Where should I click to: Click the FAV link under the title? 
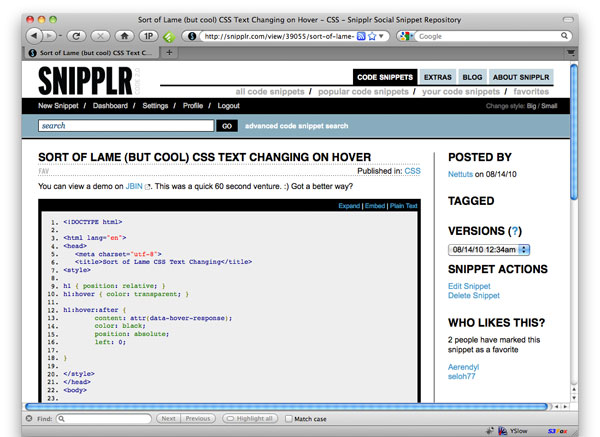point(44,171)
